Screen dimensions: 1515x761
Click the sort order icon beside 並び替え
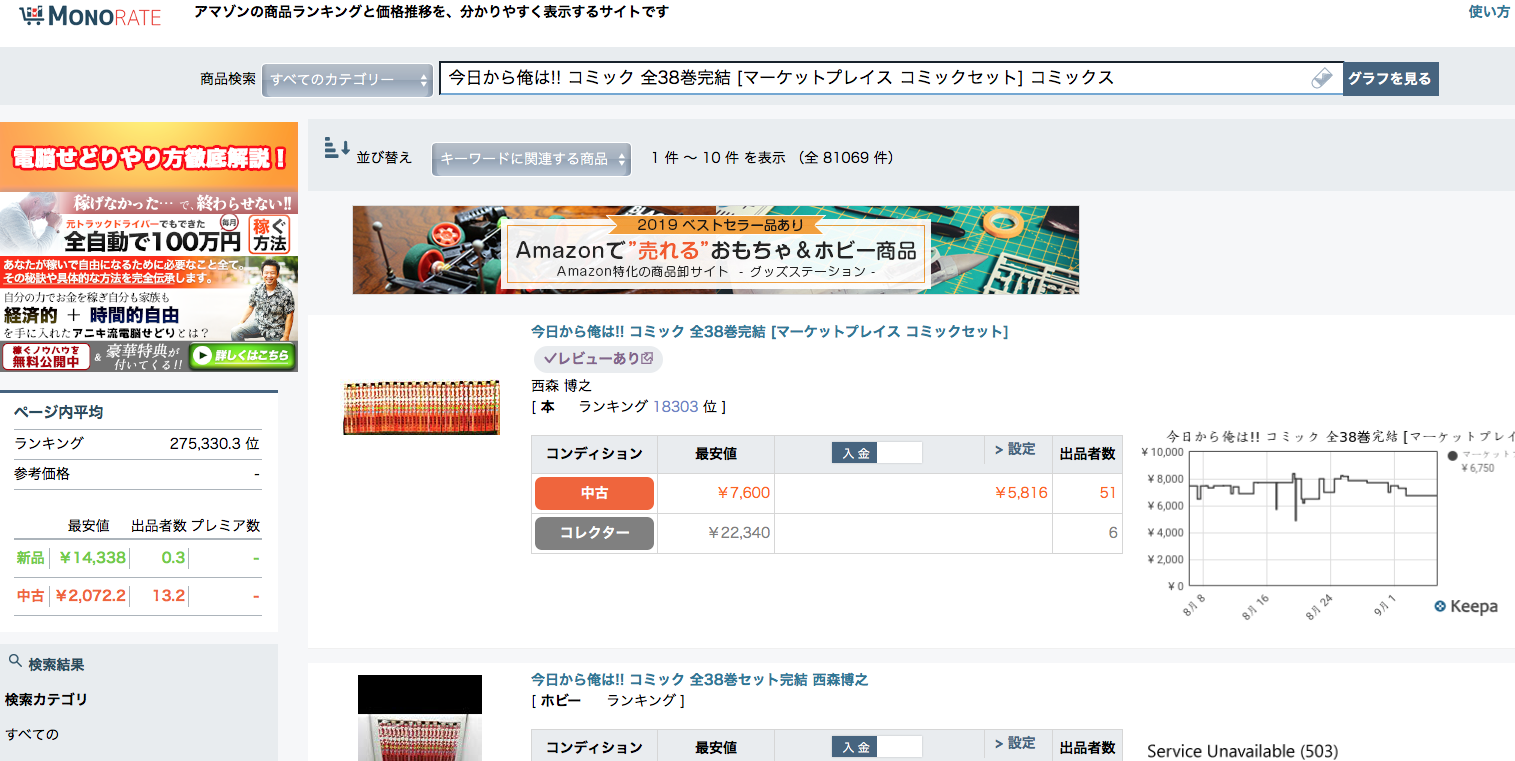coord(337,150)
